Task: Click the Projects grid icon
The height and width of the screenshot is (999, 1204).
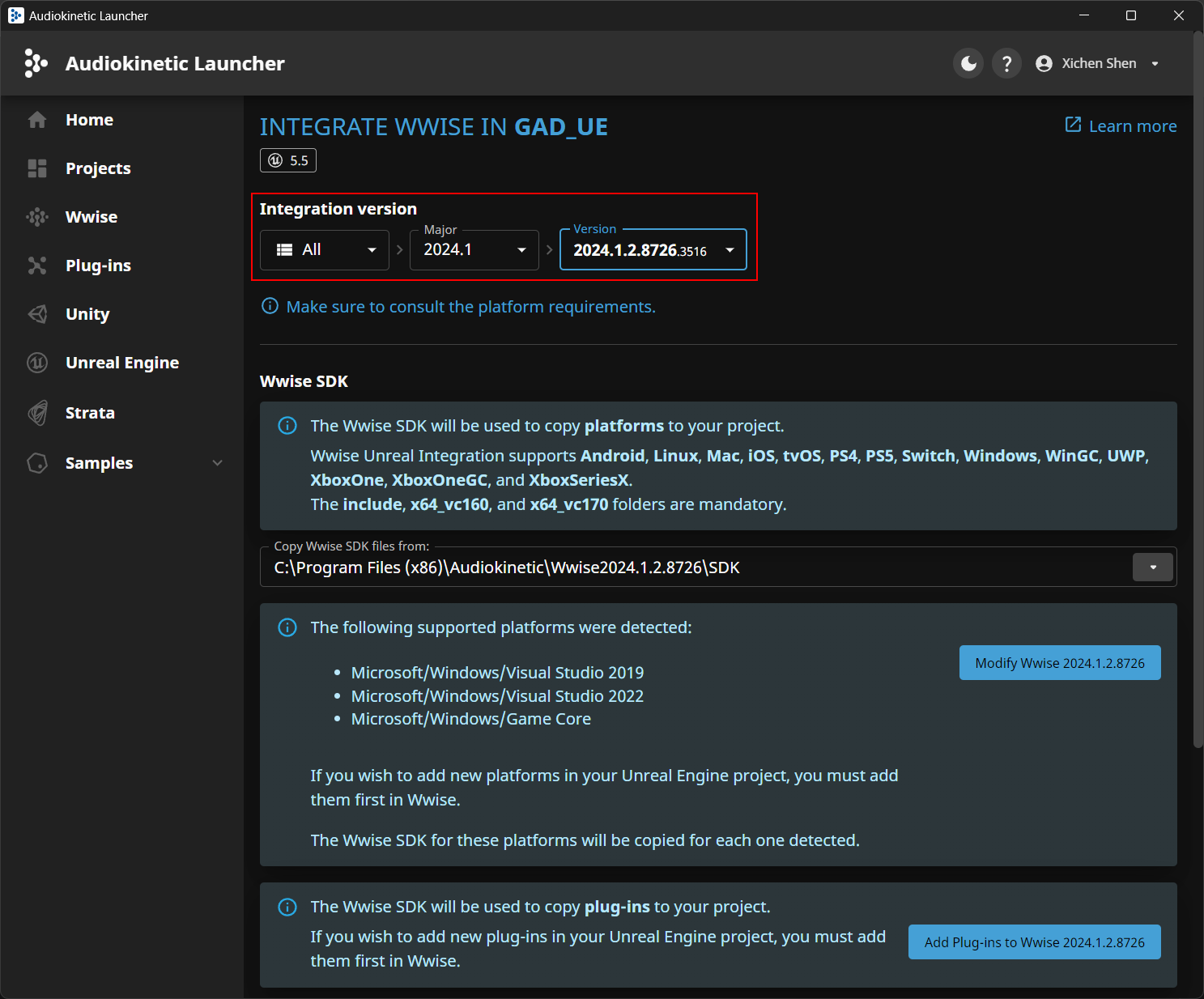Action: 37,168
